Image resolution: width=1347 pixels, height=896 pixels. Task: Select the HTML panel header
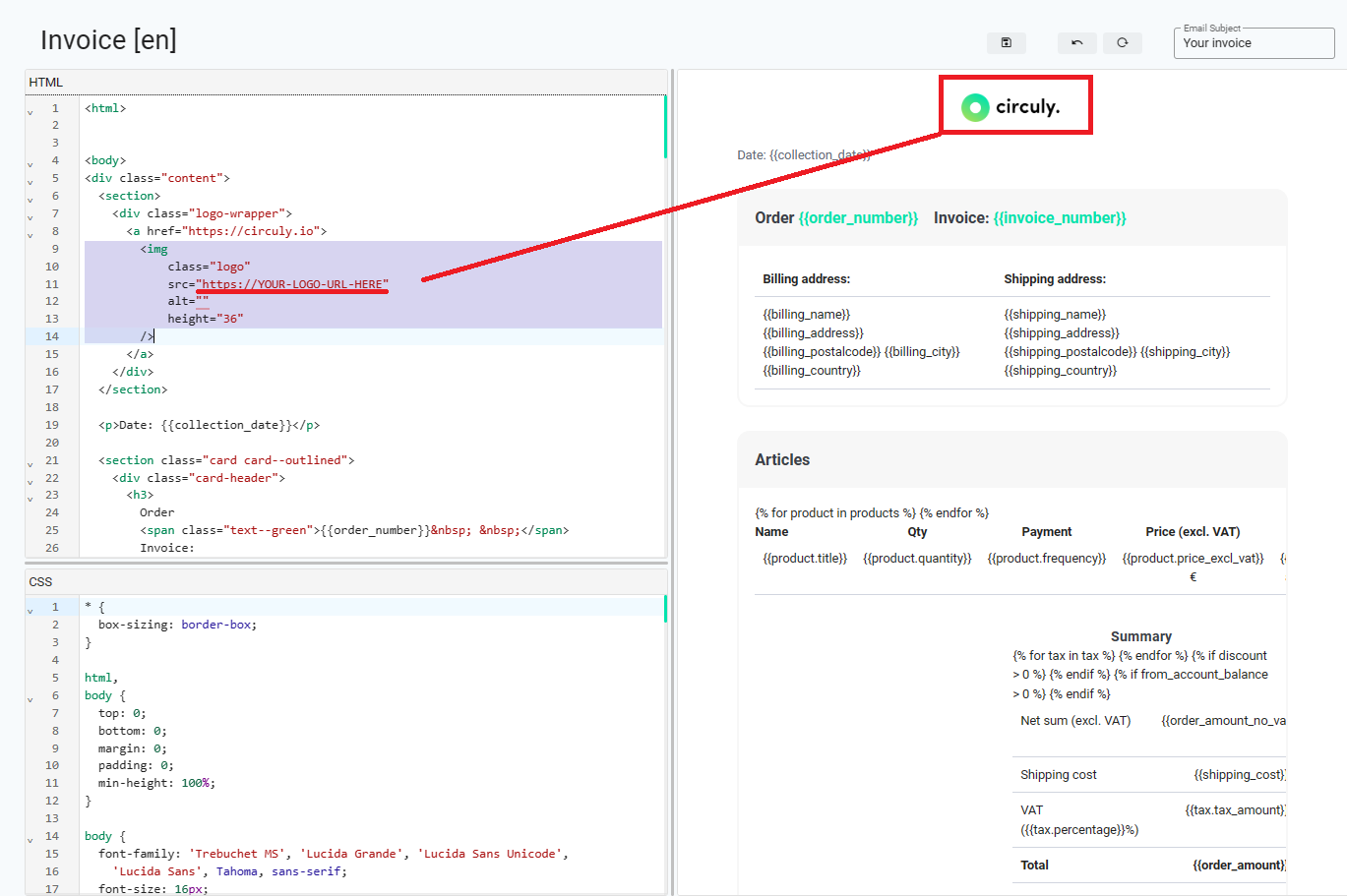(45, 82)
